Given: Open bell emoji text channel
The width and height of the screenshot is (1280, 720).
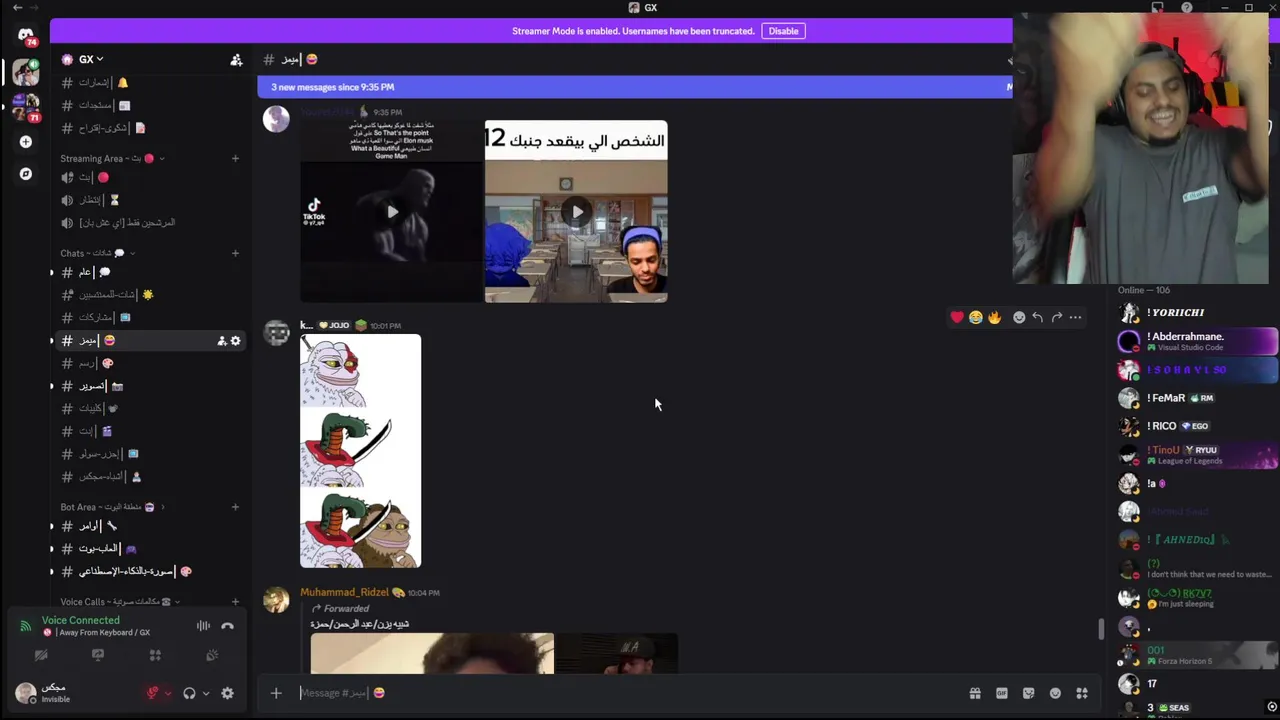Looking at the screenshot, I should tap(148, 83).
